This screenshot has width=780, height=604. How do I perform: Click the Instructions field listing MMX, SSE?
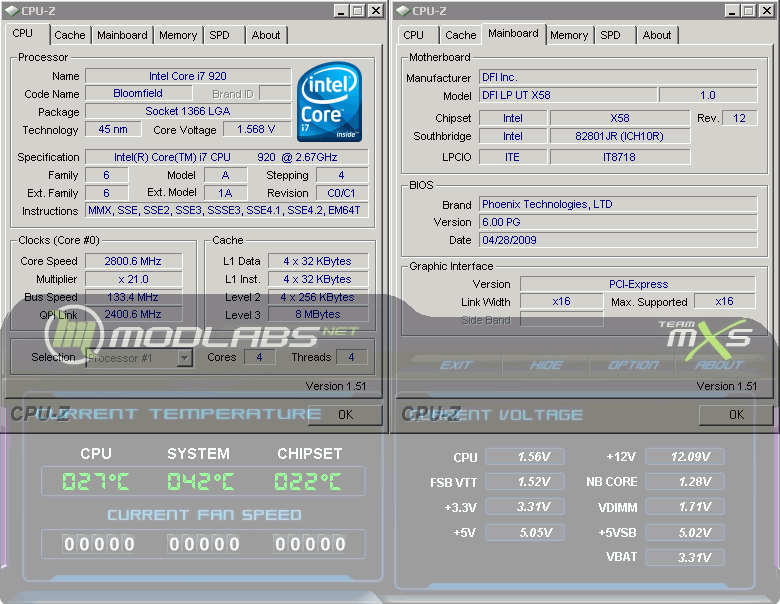coord(226,210)
